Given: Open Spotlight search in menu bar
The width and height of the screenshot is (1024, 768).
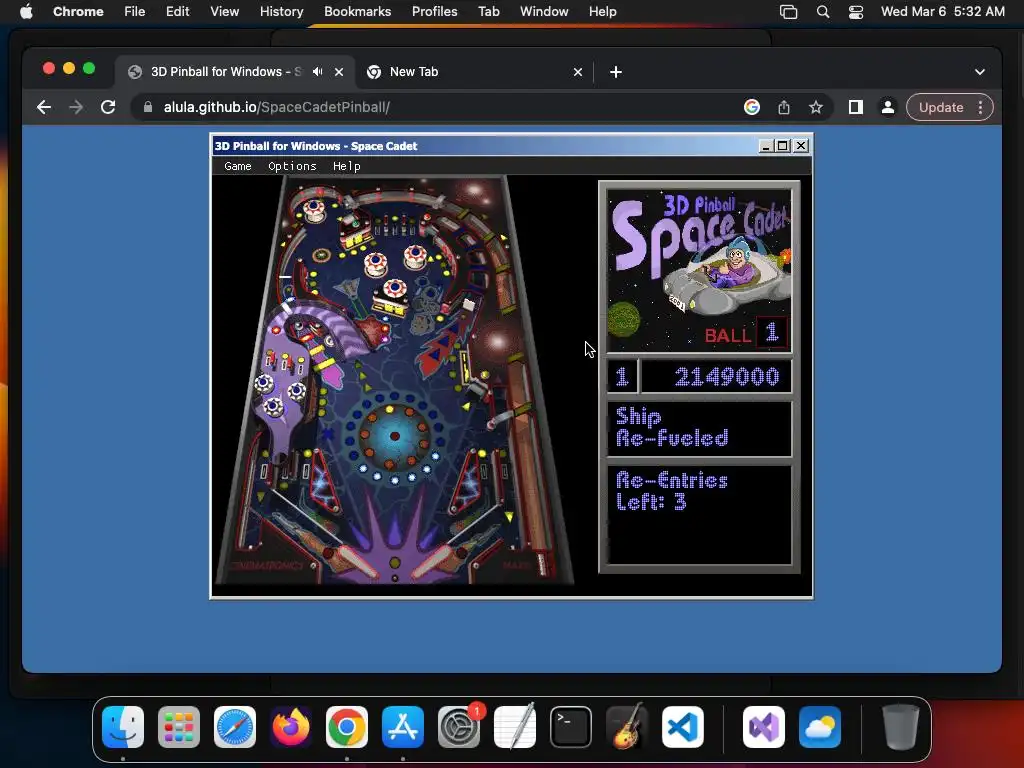Looking at the screenshot, I should pos(823,12).
